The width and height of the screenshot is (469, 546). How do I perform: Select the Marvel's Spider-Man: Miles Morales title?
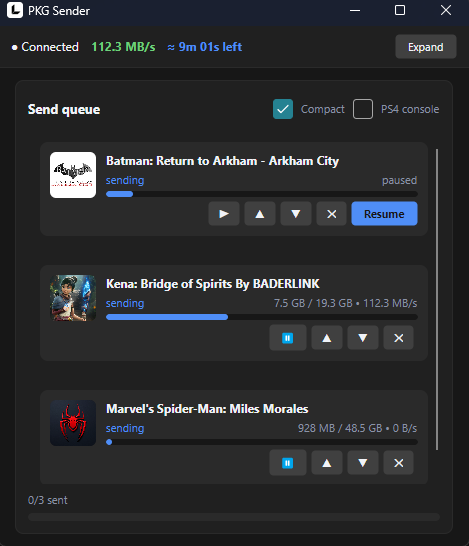coord(207,409)
